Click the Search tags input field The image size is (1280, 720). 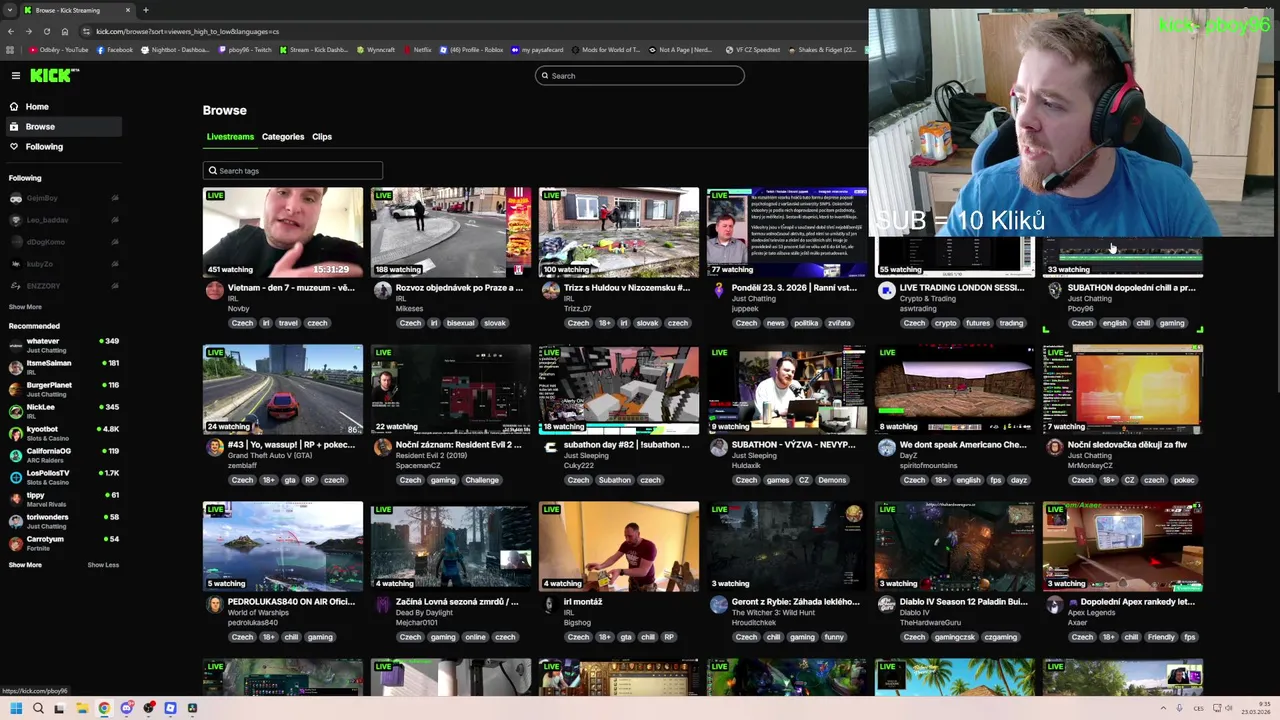(x=292, y=171)
